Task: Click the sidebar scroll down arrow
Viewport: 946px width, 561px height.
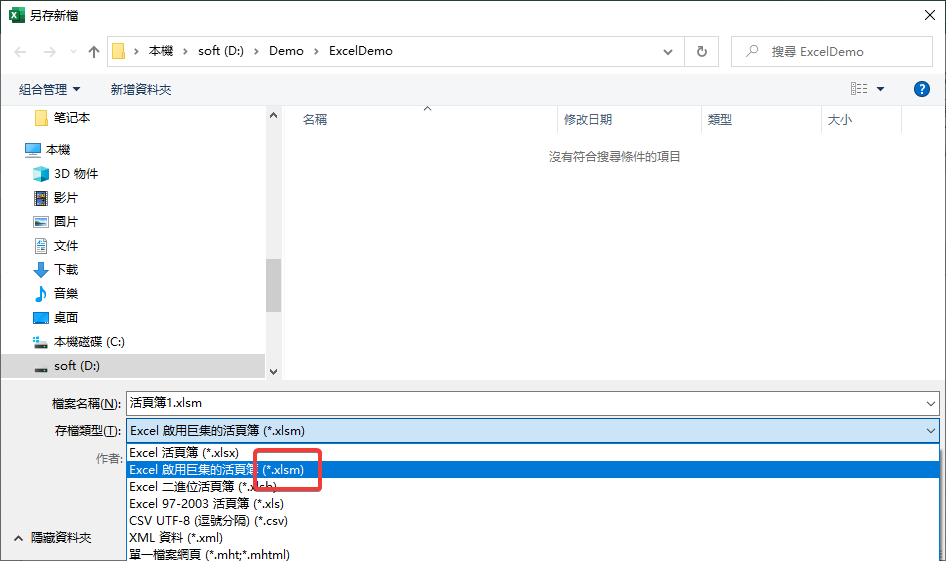Action: 273,372
